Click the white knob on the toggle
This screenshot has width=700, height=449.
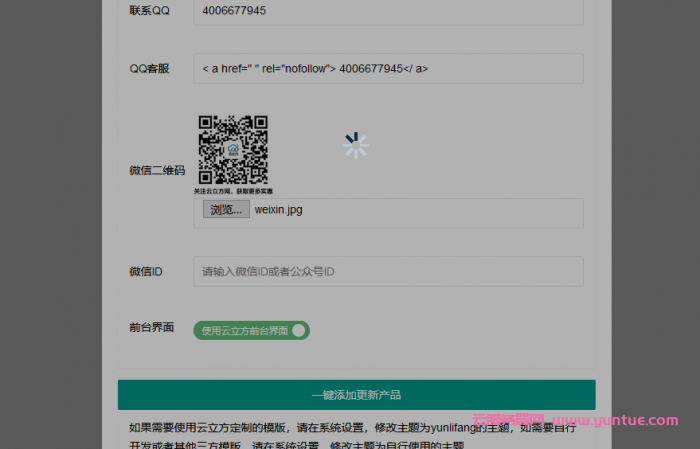(299, 330)
